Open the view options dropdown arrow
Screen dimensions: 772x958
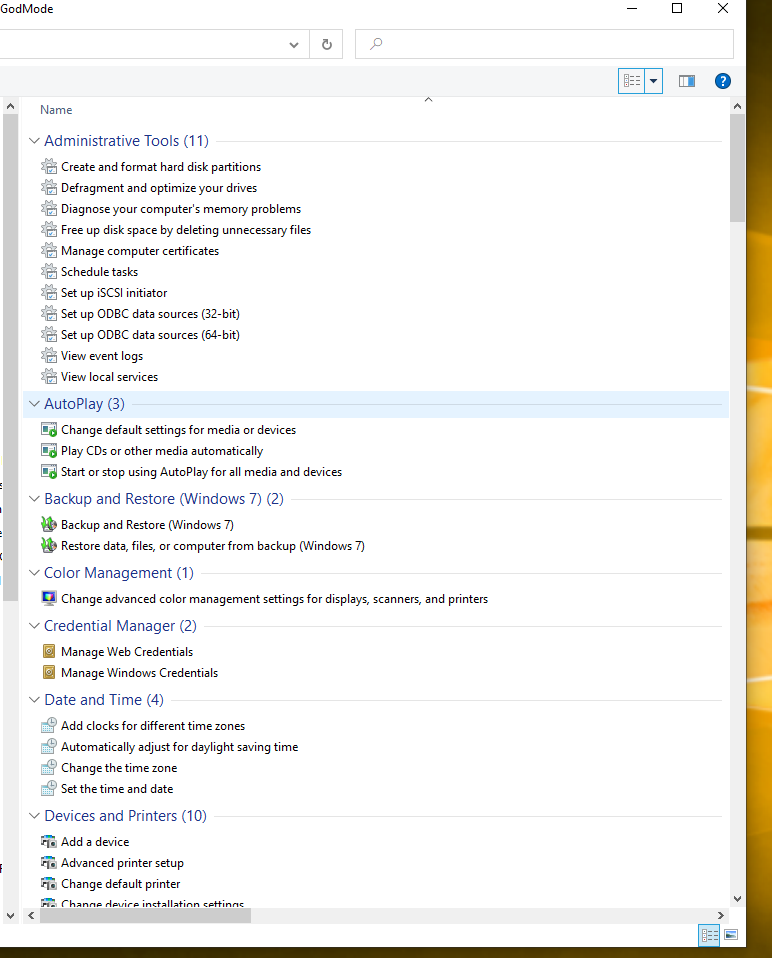point(654,81)
